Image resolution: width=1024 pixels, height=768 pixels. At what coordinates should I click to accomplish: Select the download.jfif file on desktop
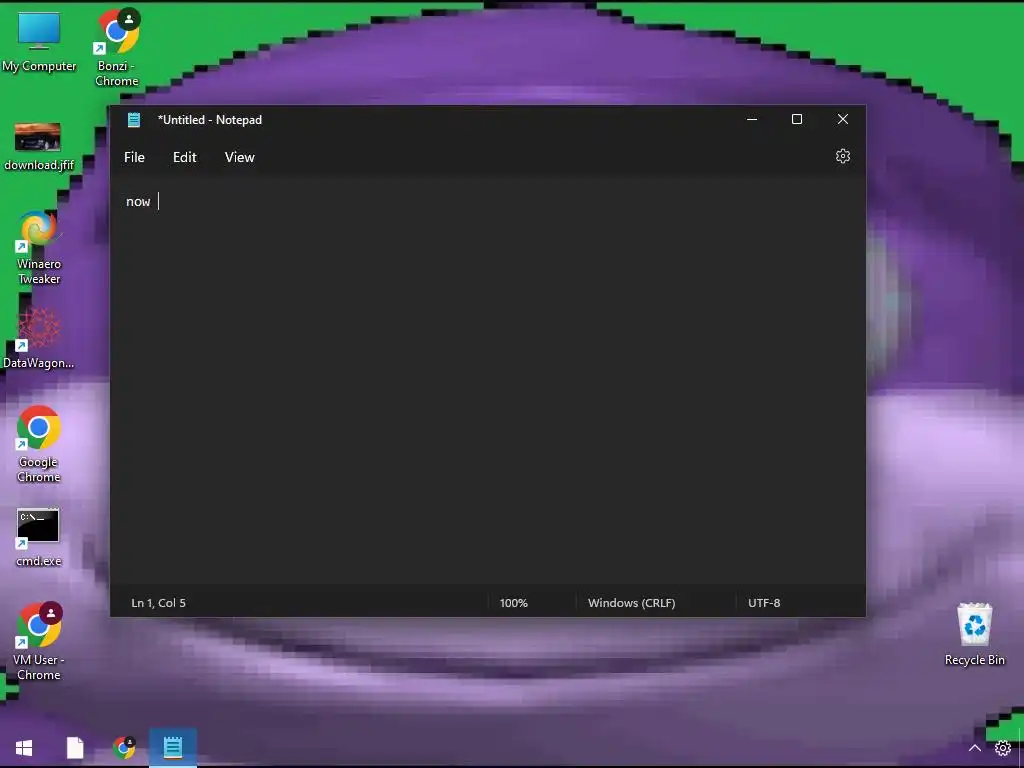[39, 147]
